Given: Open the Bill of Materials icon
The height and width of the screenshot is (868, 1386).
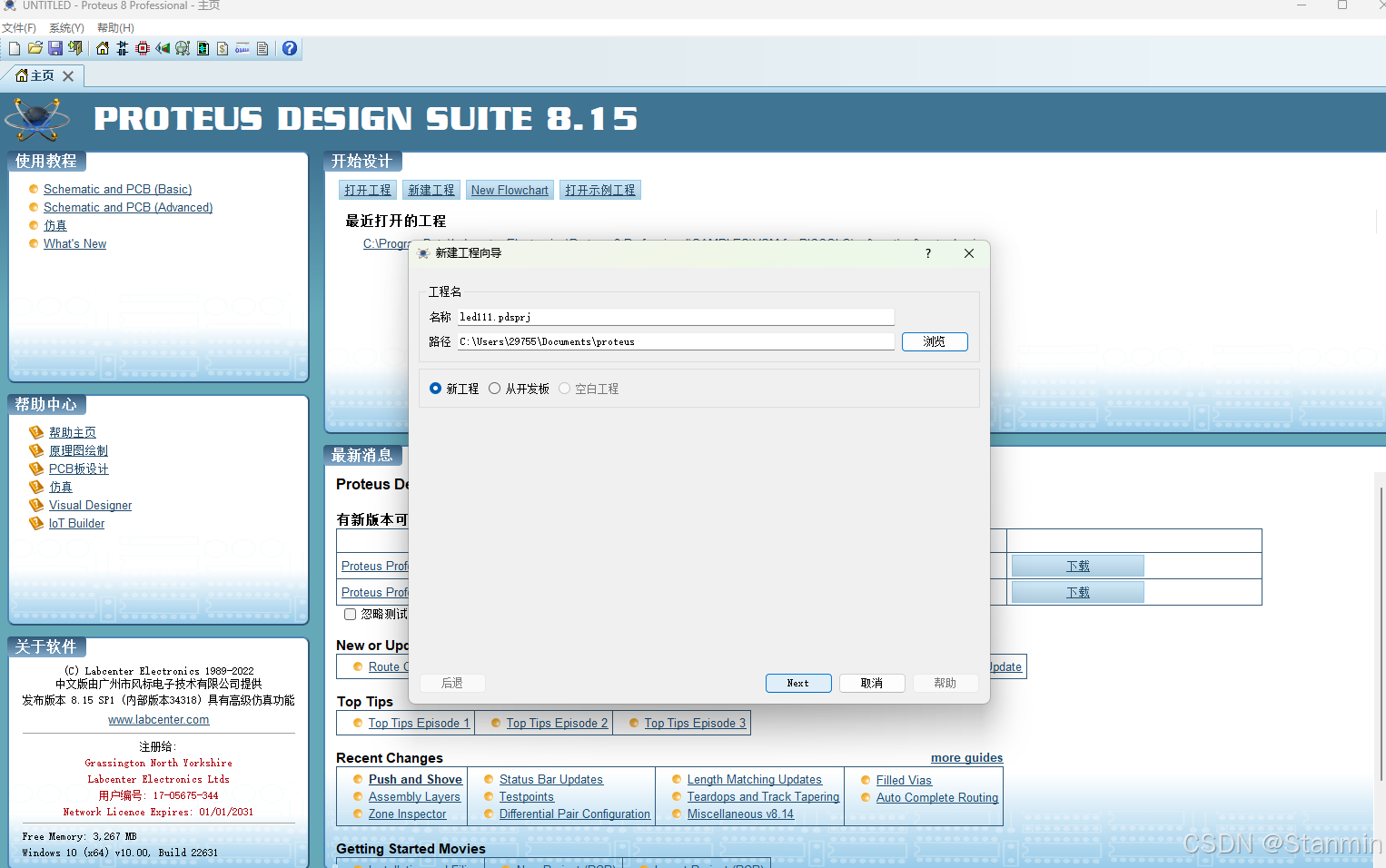Looking at the screenshot, I should pos(223,48).
